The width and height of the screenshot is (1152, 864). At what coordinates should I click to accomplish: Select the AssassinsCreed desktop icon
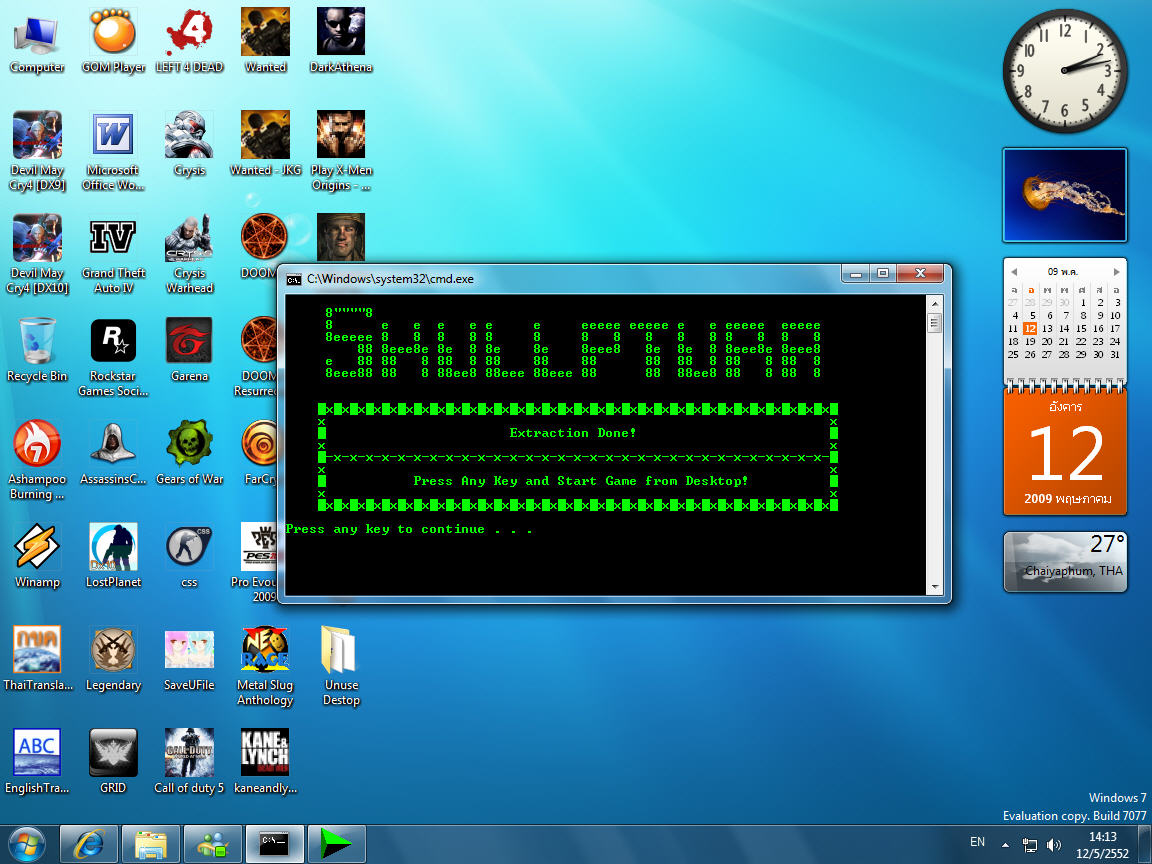point(113,453)
